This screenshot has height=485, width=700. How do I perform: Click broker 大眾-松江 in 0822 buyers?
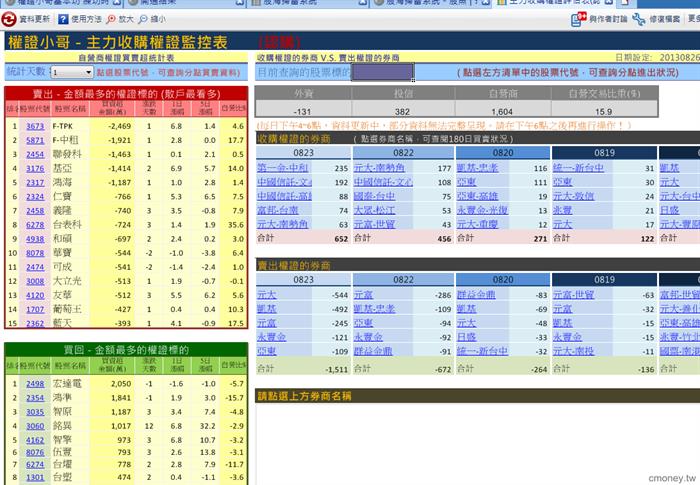pos(374,210)
